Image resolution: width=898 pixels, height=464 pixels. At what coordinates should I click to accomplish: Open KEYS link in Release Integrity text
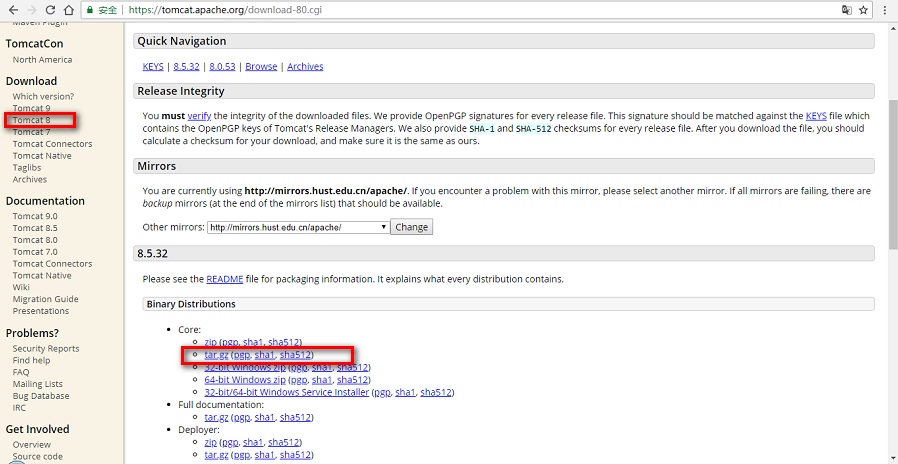click(x=816, y=116)
